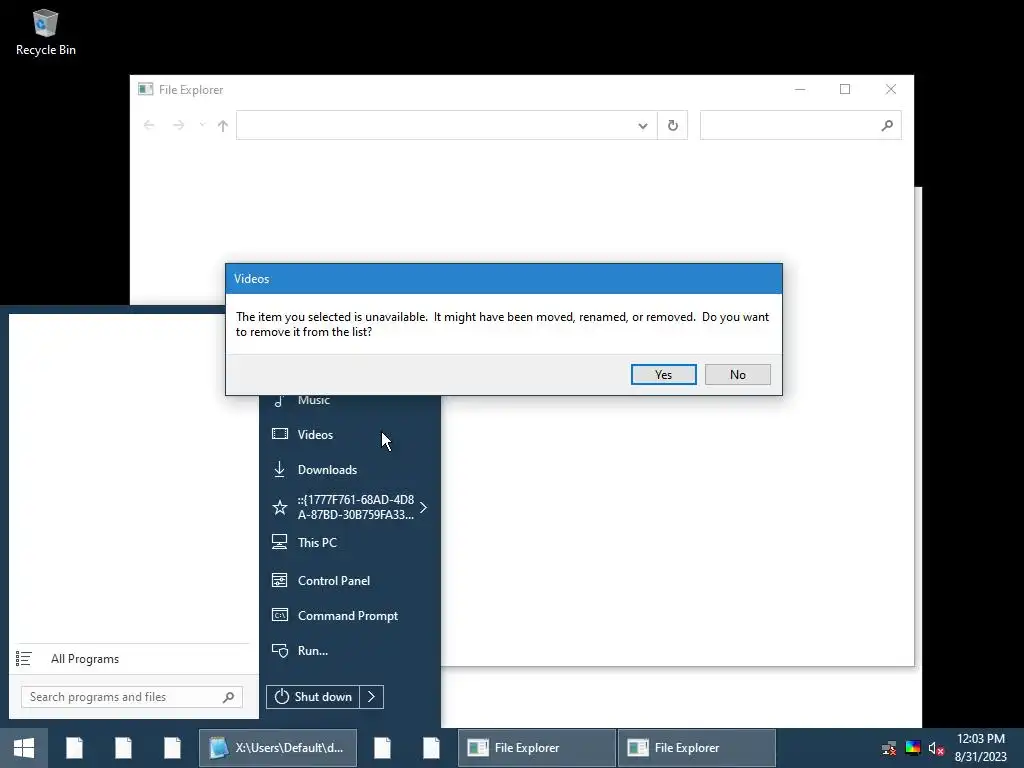Close the File Explorer window
This screenshot has height=768, width=1024.
click(x=891, y=89)
